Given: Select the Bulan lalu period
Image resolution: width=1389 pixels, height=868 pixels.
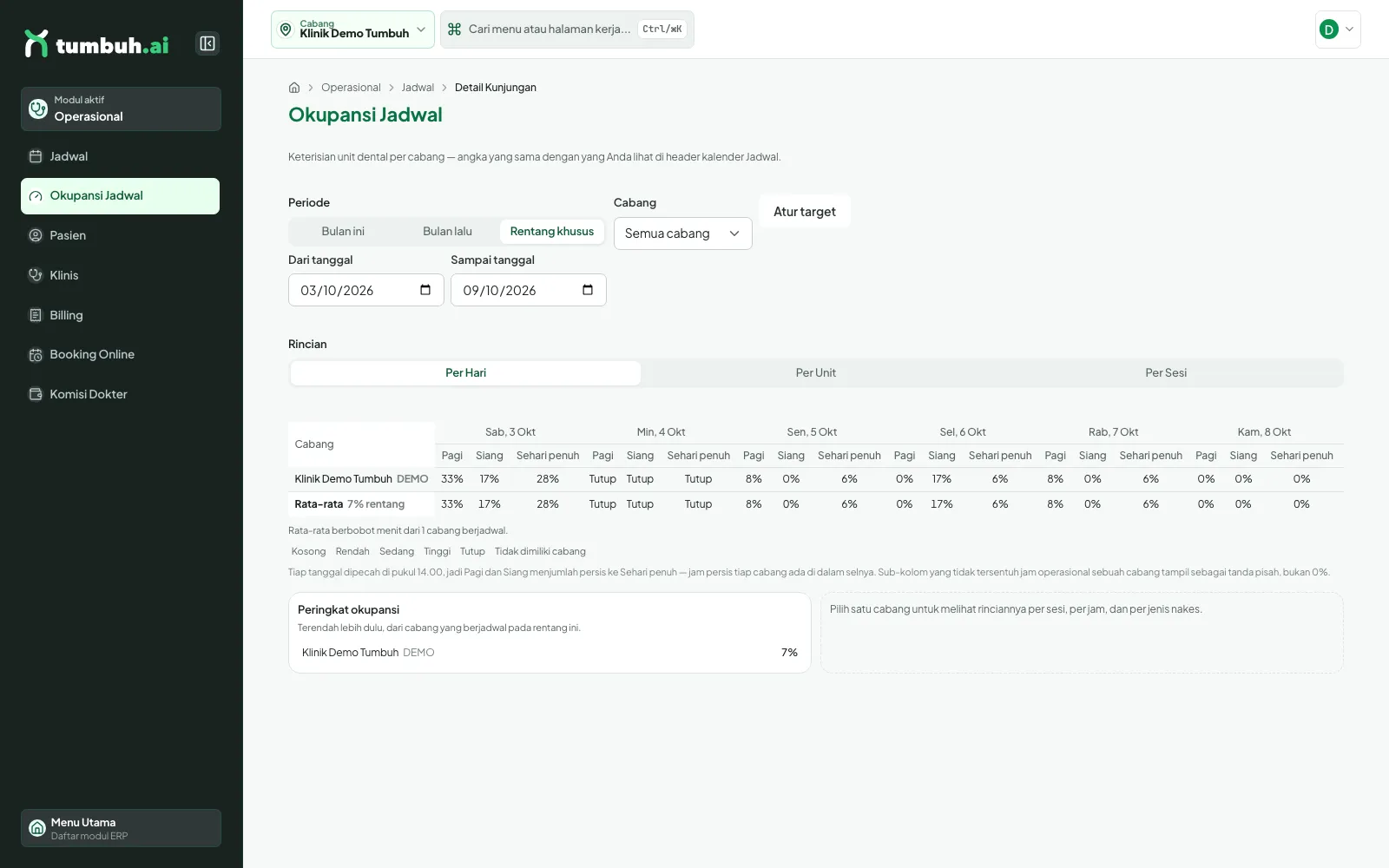Looking at the screenshot, I should point(447,232).
